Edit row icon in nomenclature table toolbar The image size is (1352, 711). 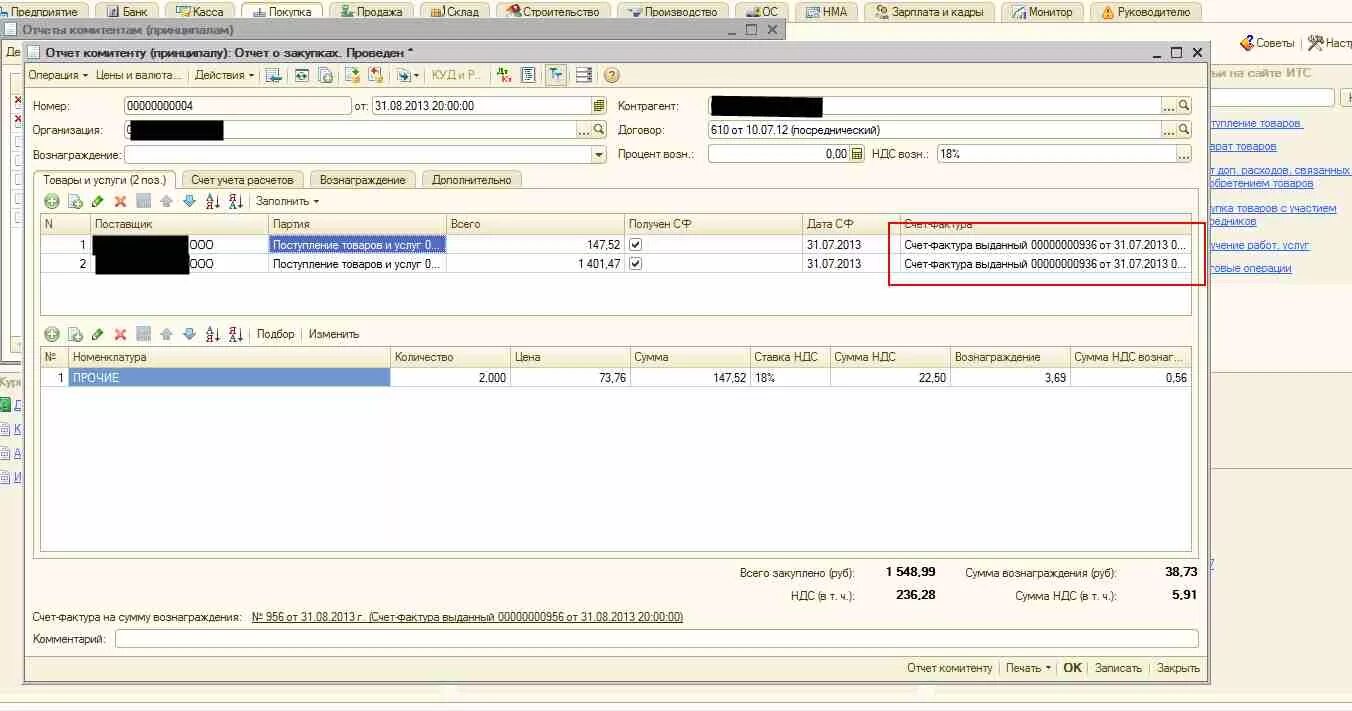97,334
